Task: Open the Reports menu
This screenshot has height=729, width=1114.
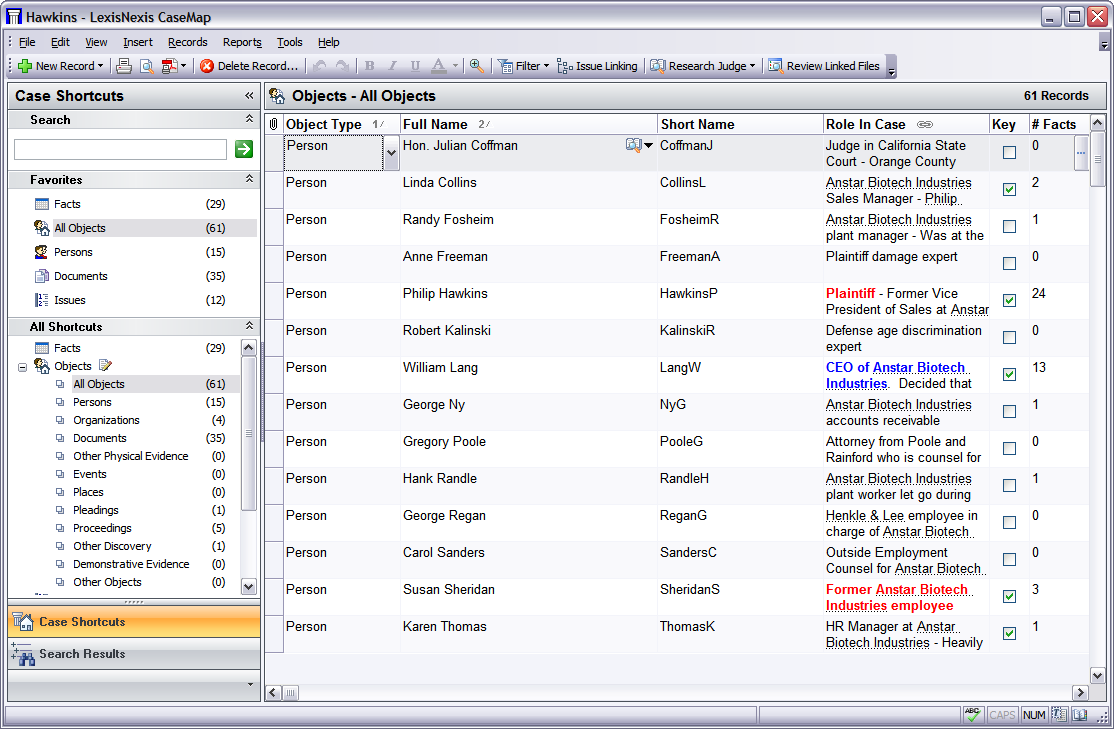Action: pyautogui.click(x=242, y=42)
